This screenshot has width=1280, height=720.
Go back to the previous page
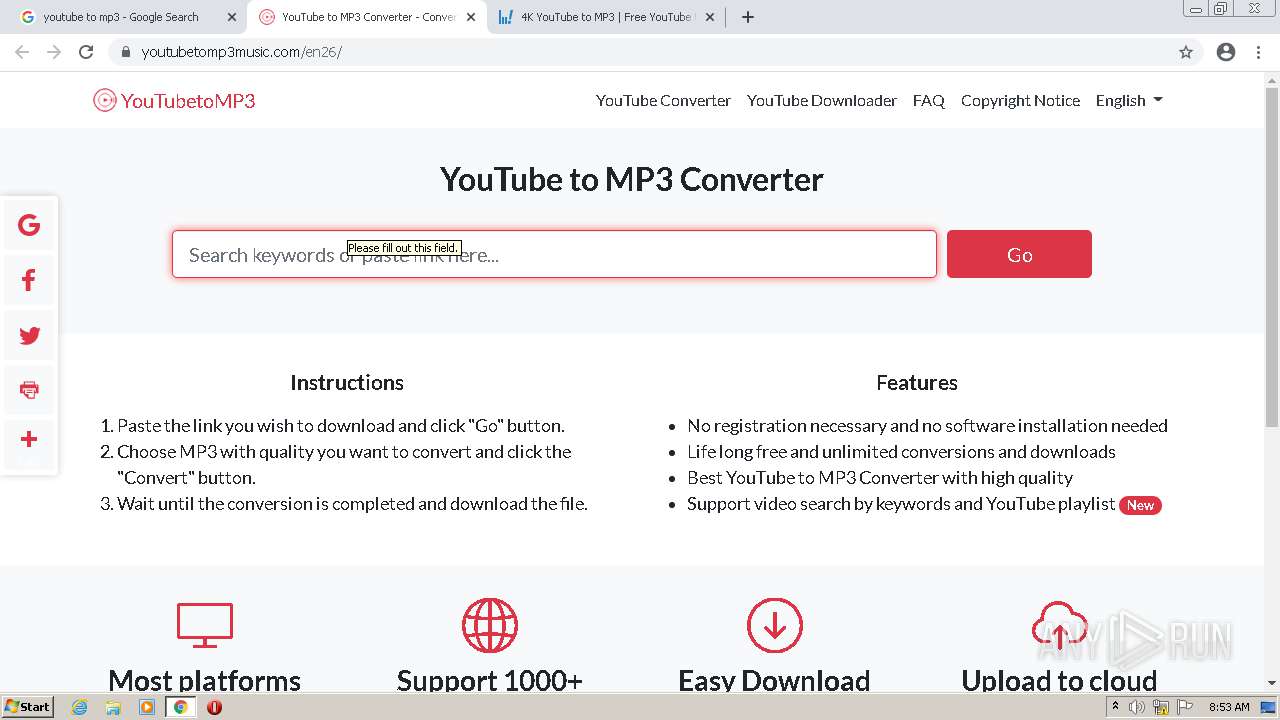pyautogui.click(x=22, y=52)
